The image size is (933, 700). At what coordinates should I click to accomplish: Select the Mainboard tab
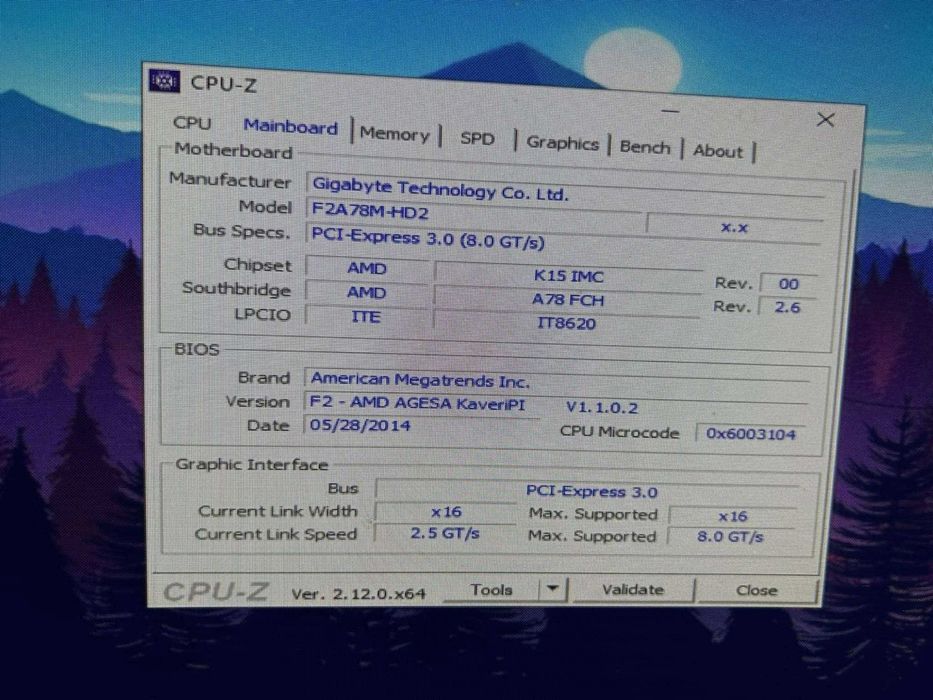click(290, 127)
